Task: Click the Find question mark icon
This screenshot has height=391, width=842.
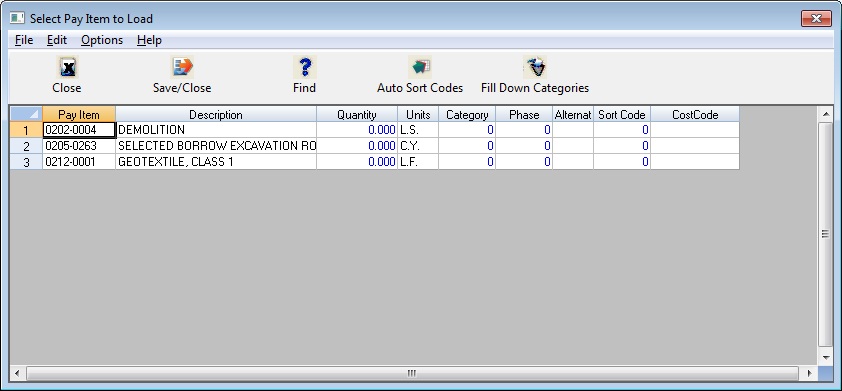Action: tap(304, 67)
